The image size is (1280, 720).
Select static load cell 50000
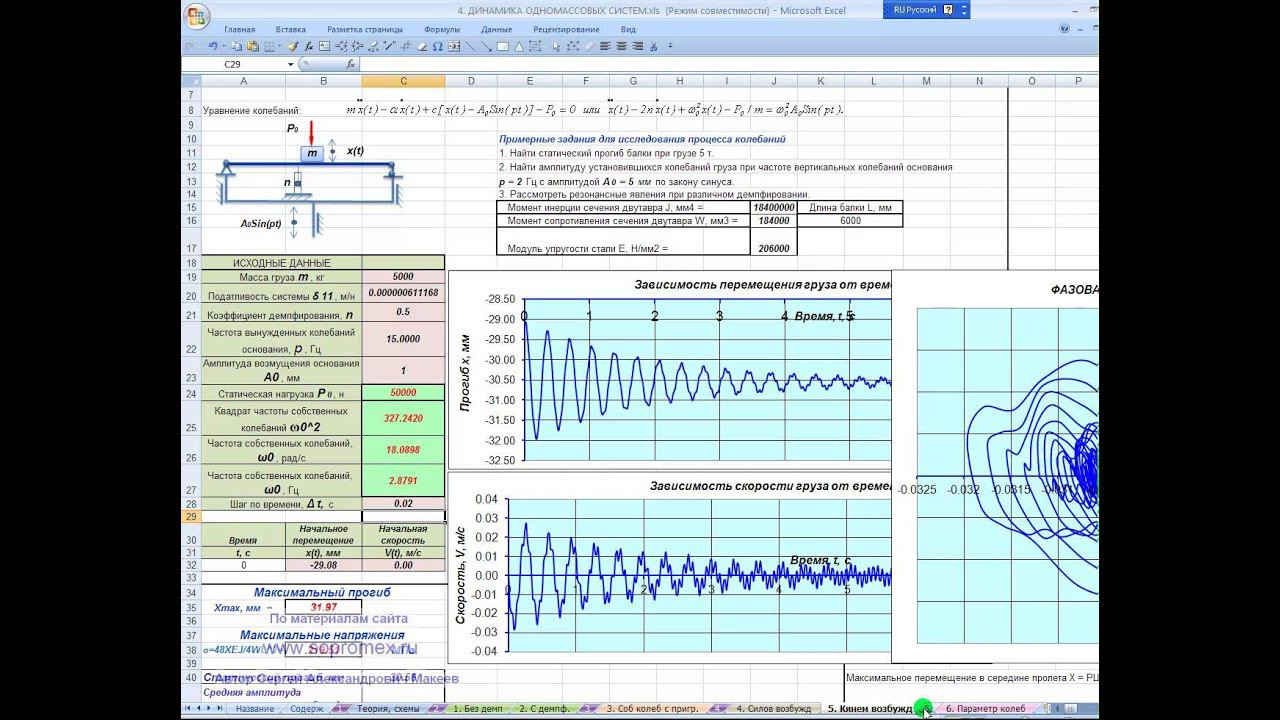coord(403,393)
